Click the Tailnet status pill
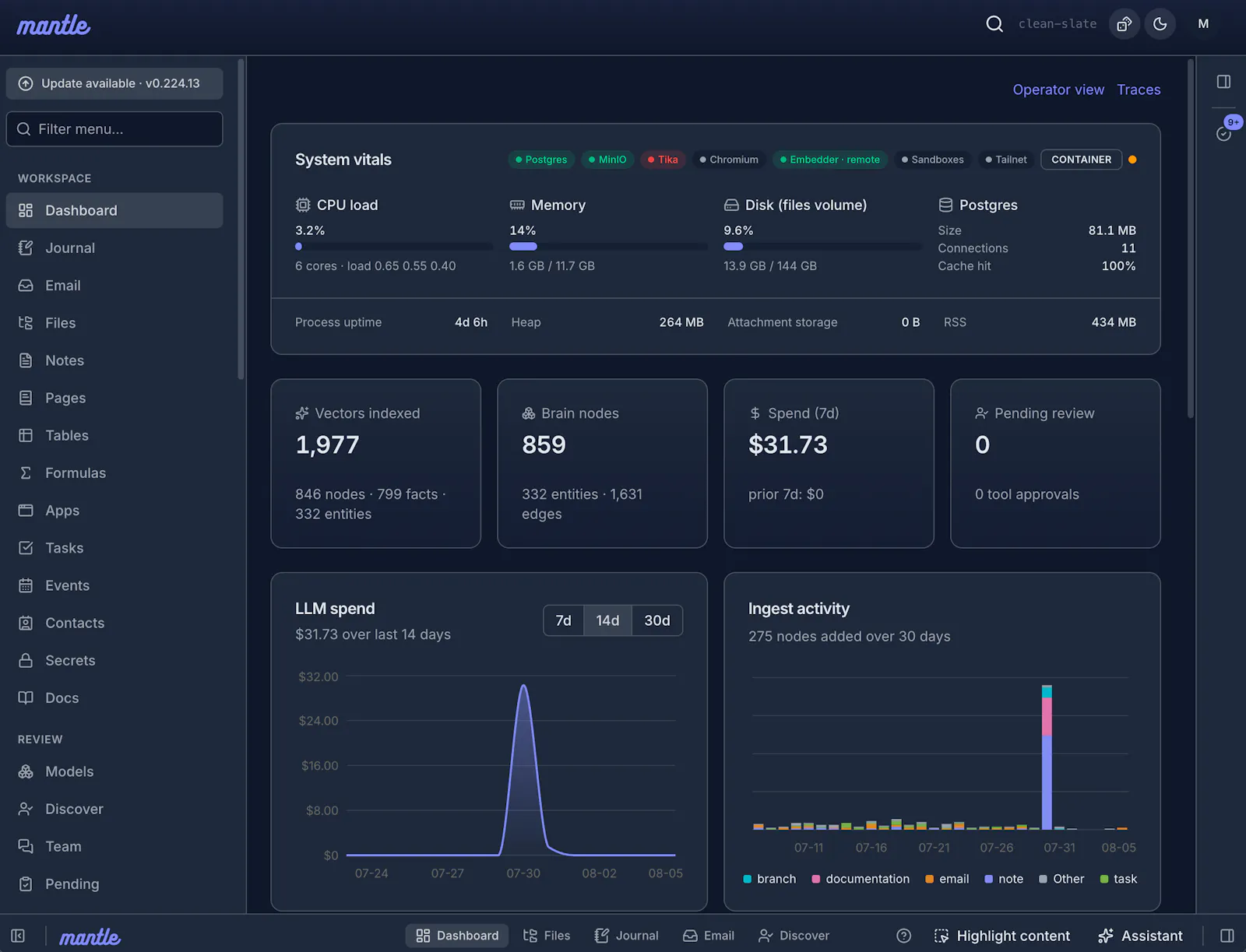This screenshot has width=1246, height=952. coord(1006,160)
